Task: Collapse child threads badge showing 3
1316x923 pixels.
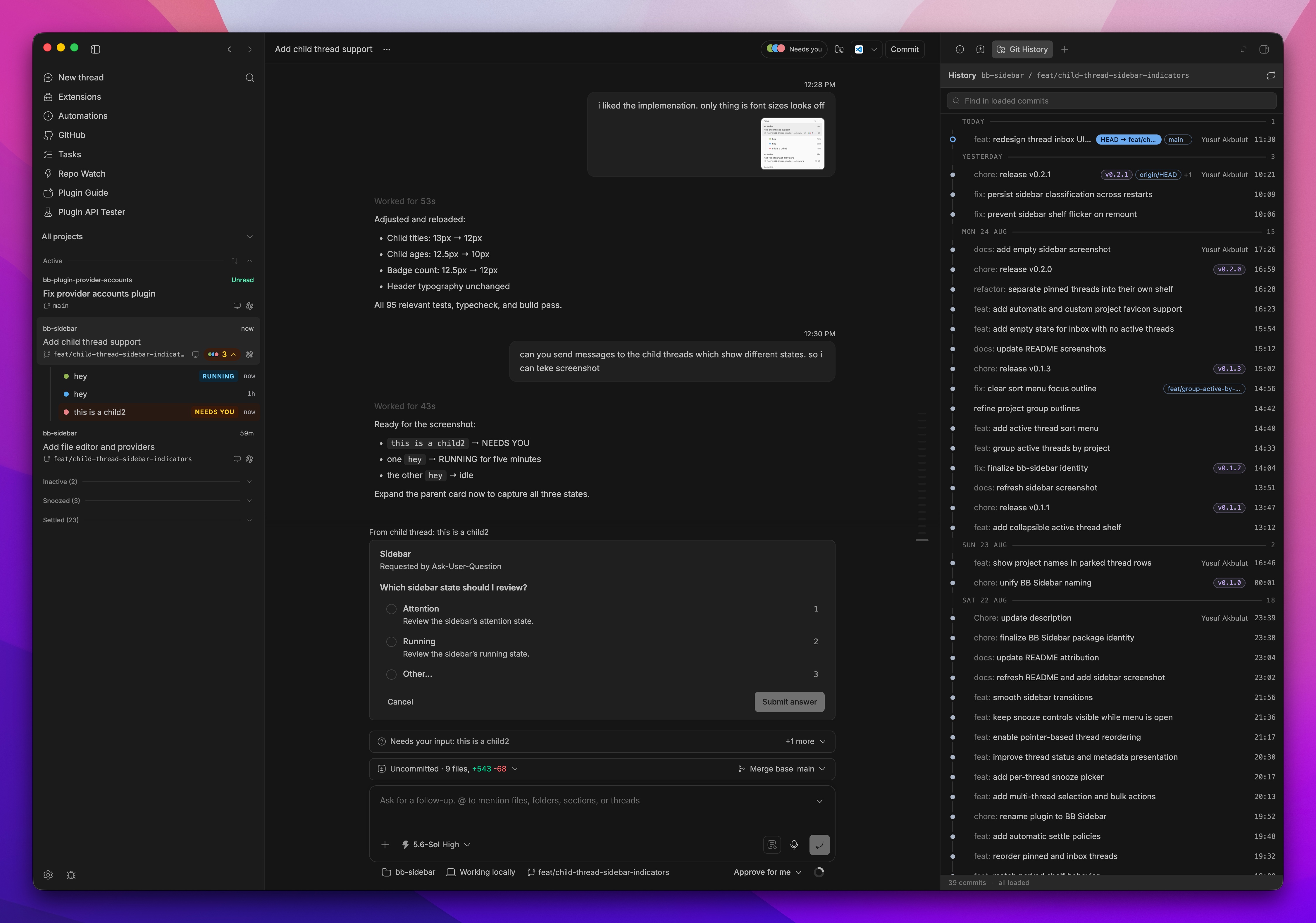Action: pos(222,354)
